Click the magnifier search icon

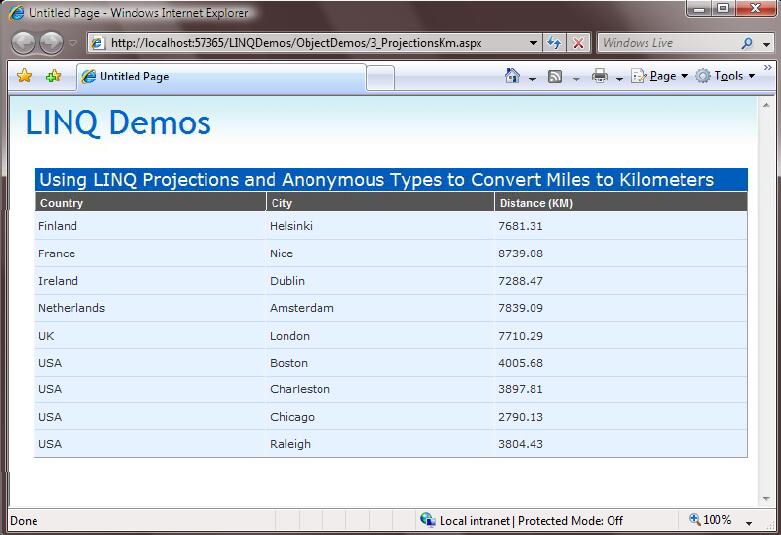pos(747,43)
